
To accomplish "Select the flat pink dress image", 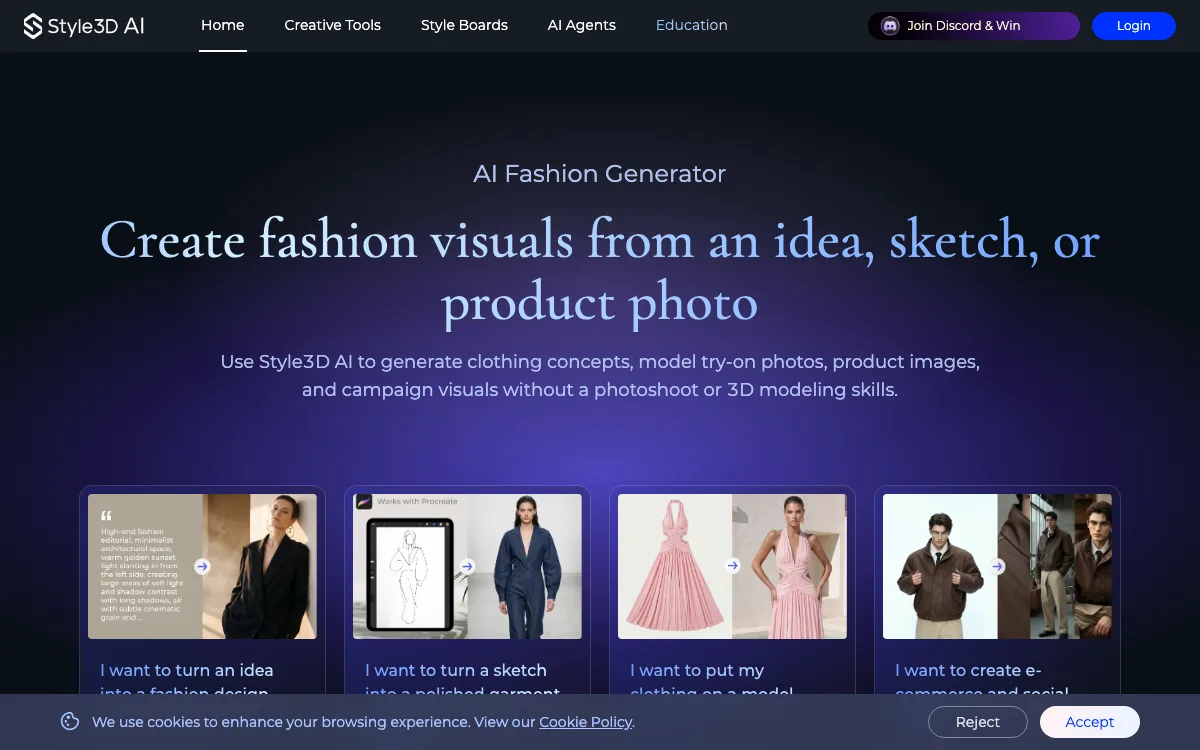I will (x=675, y=566).
